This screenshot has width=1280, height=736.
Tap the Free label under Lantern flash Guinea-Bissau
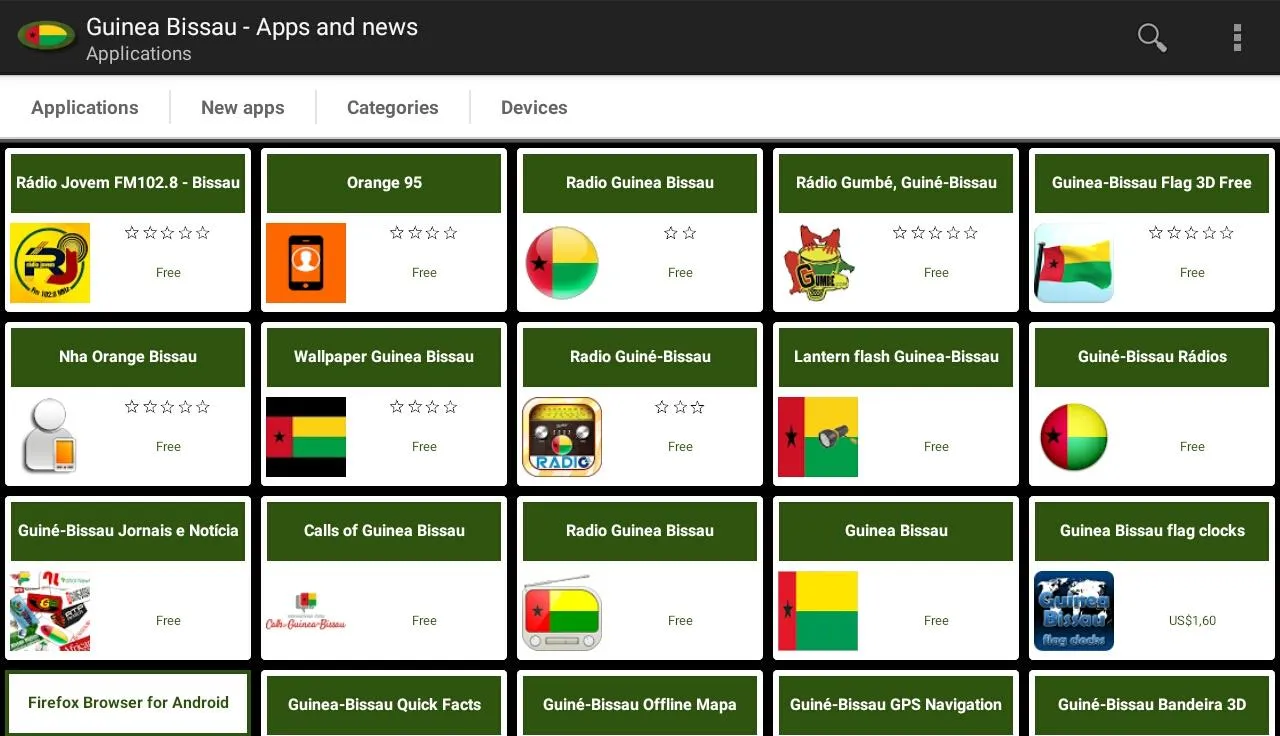pyautogui.click(x=936, y=447)
